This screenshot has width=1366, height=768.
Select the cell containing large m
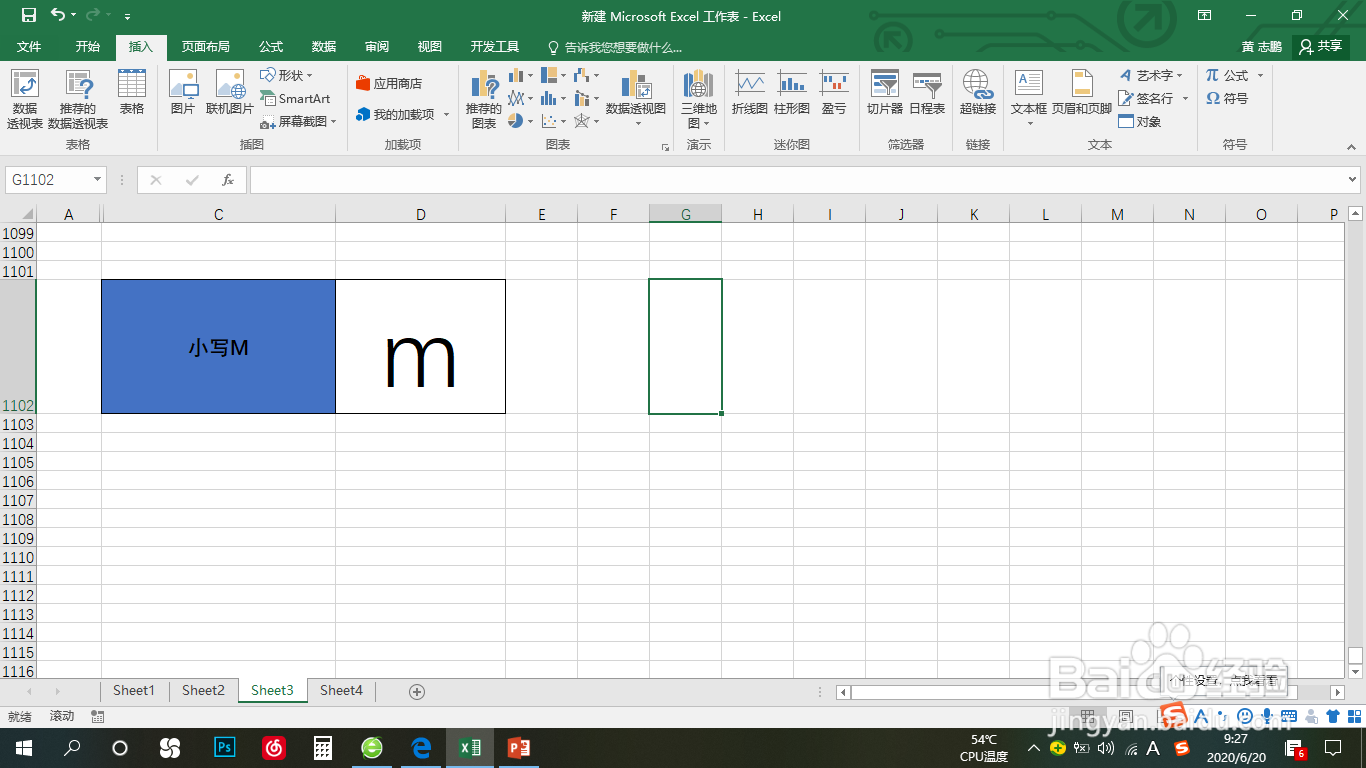pyautogui.click(x=420, y=347)
